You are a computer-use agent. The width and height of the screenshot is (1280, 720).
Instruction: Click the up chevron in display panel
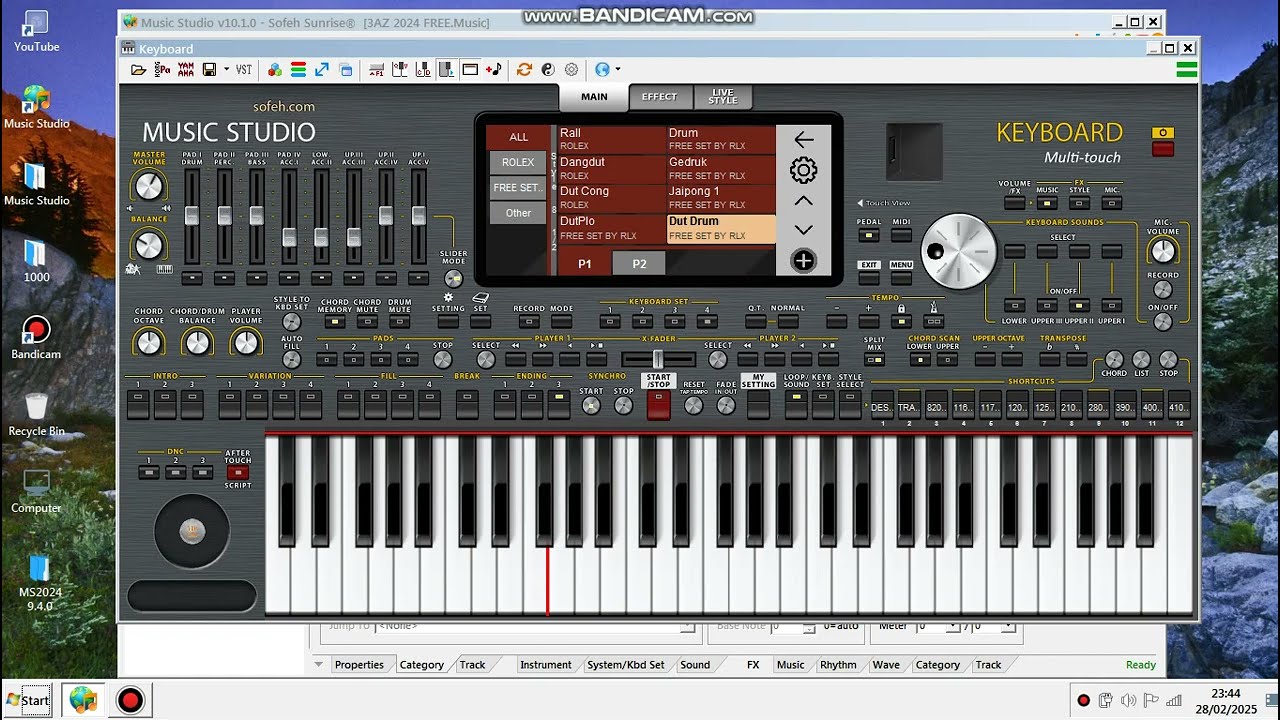point(803,201)
